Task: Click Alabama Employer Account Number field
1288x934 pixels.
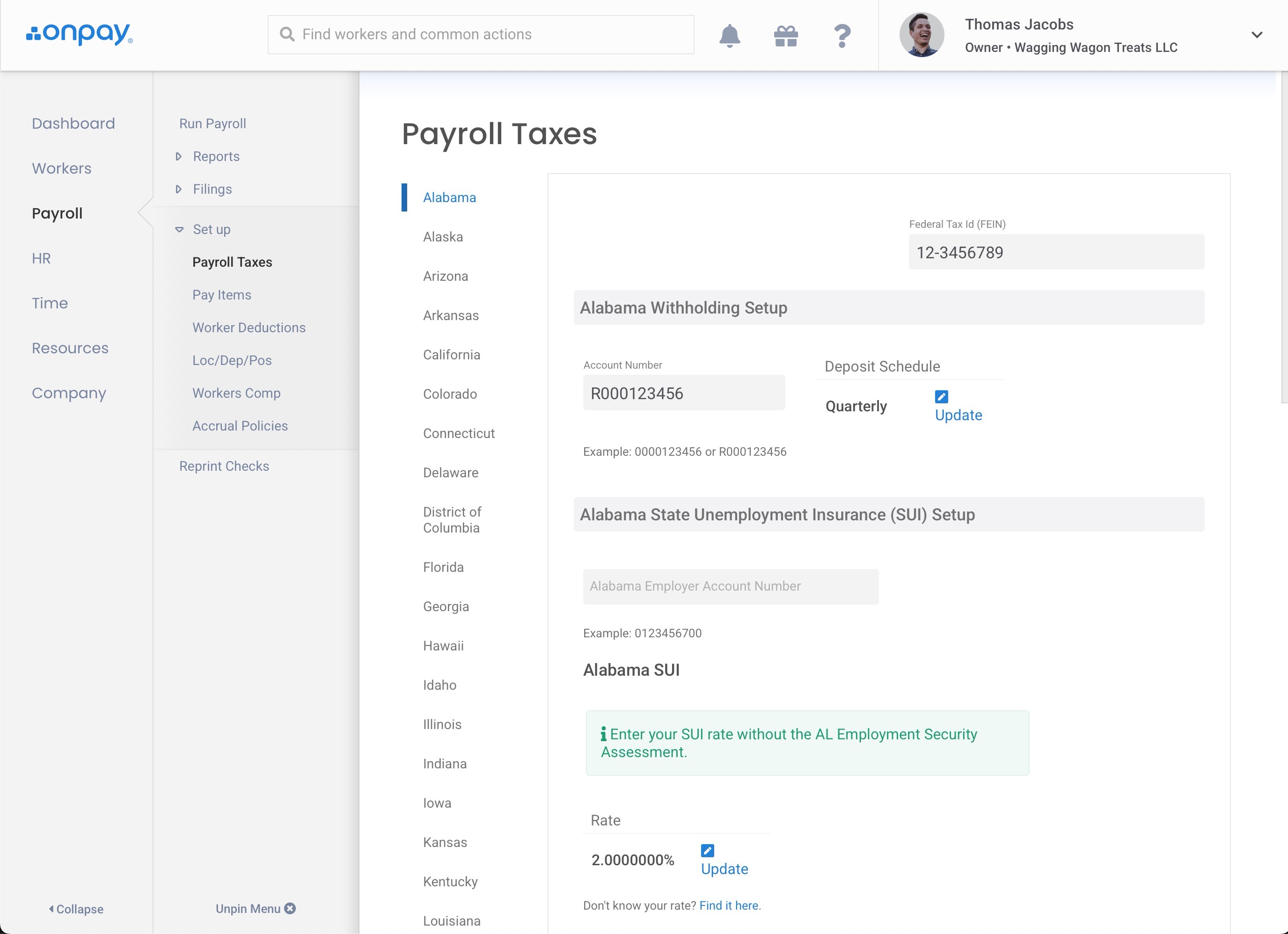Action: point(730,586)
